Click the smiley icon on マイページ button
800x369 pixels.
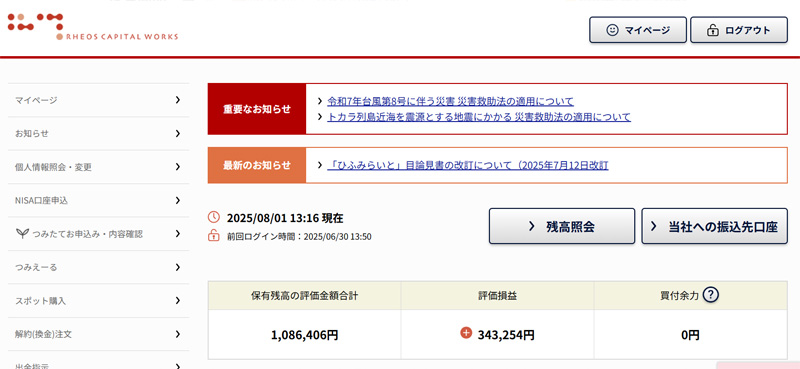coord(612,31)
